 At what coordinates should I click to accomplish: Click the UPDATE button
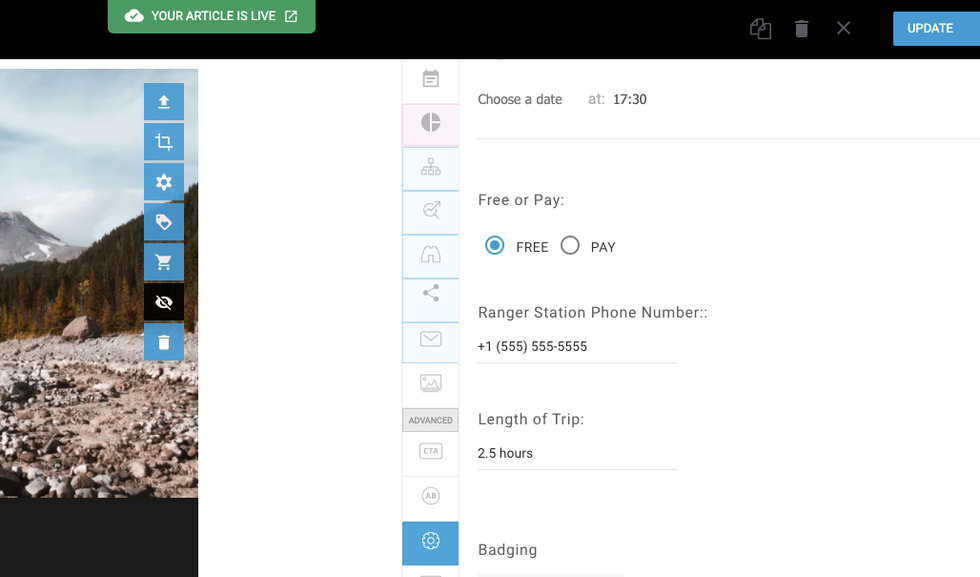point(930,29)
